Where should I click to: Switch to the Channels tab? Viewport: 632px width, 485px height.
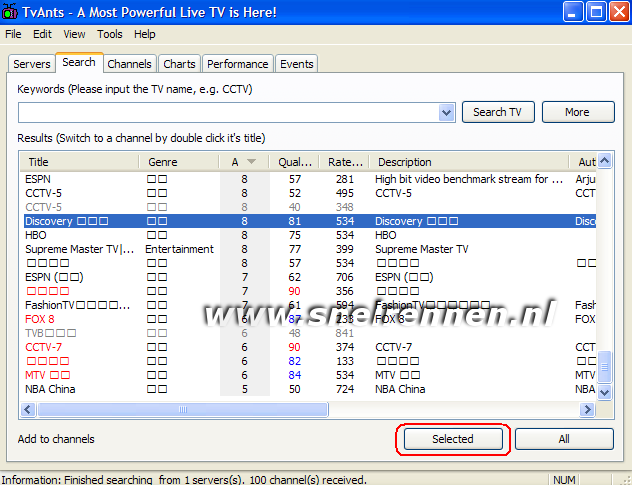tap(130, 64)
